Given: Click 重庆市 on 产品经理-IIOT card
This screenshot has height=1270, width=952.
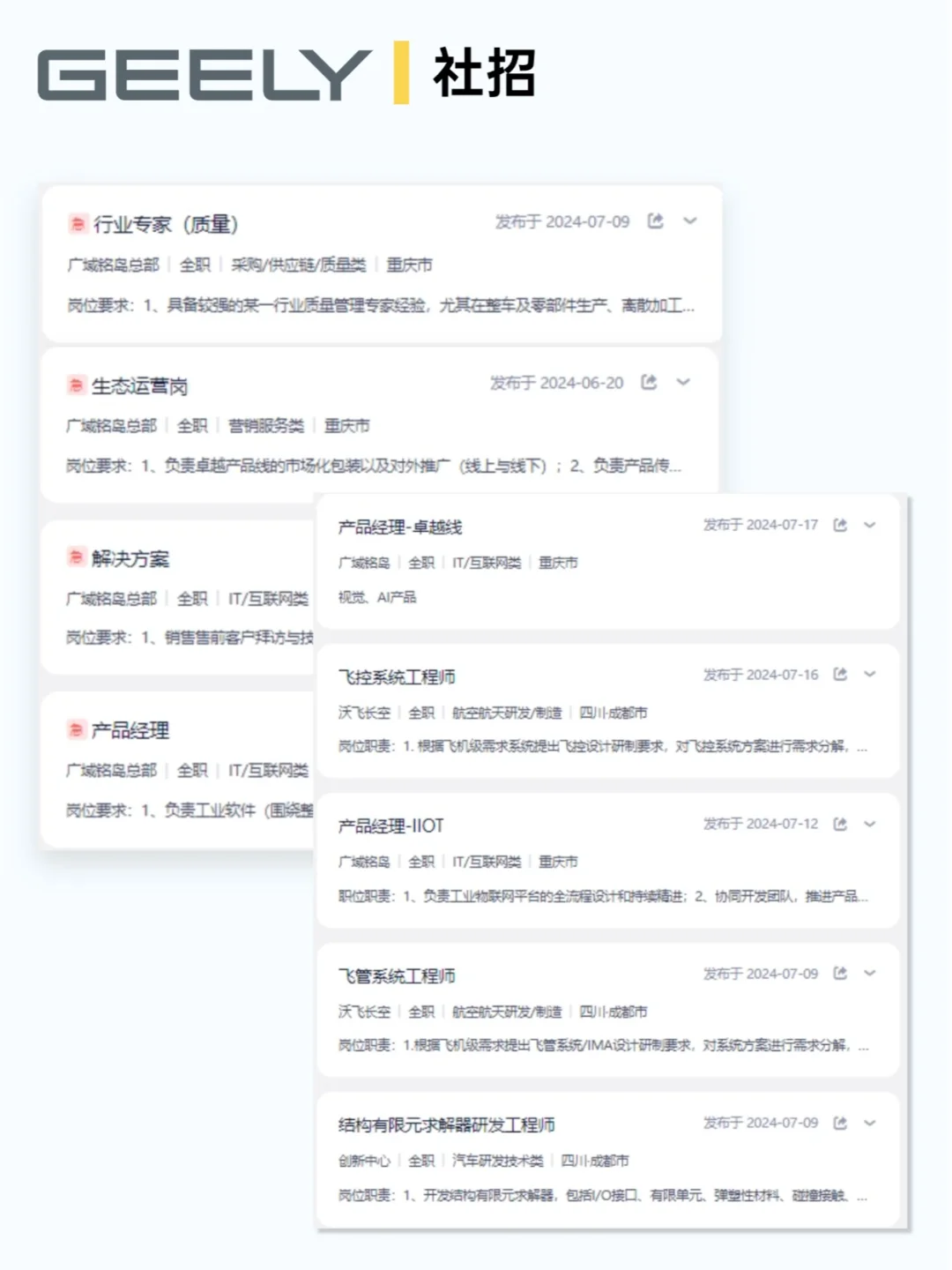Looking at the screenshot, I should (558, 862).
